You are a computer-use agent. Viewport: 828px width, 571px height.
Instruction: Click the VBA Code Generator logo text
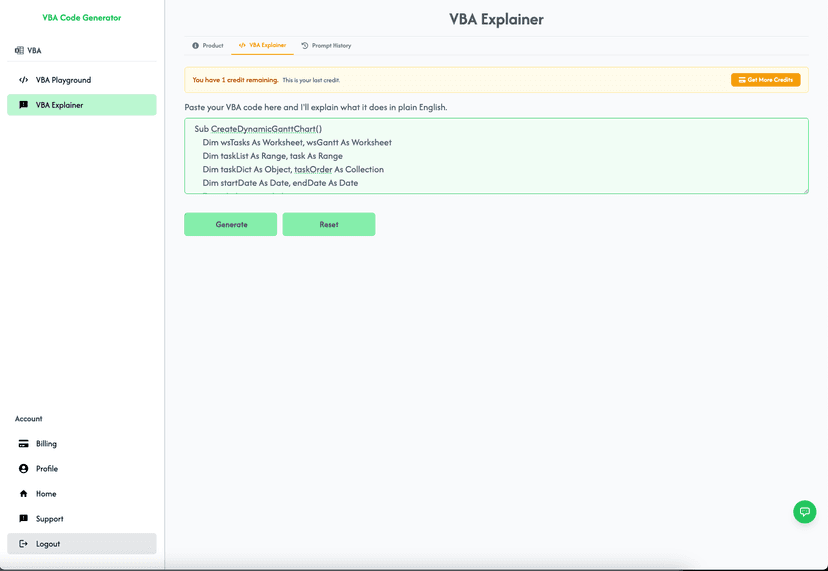click(82, 18)
